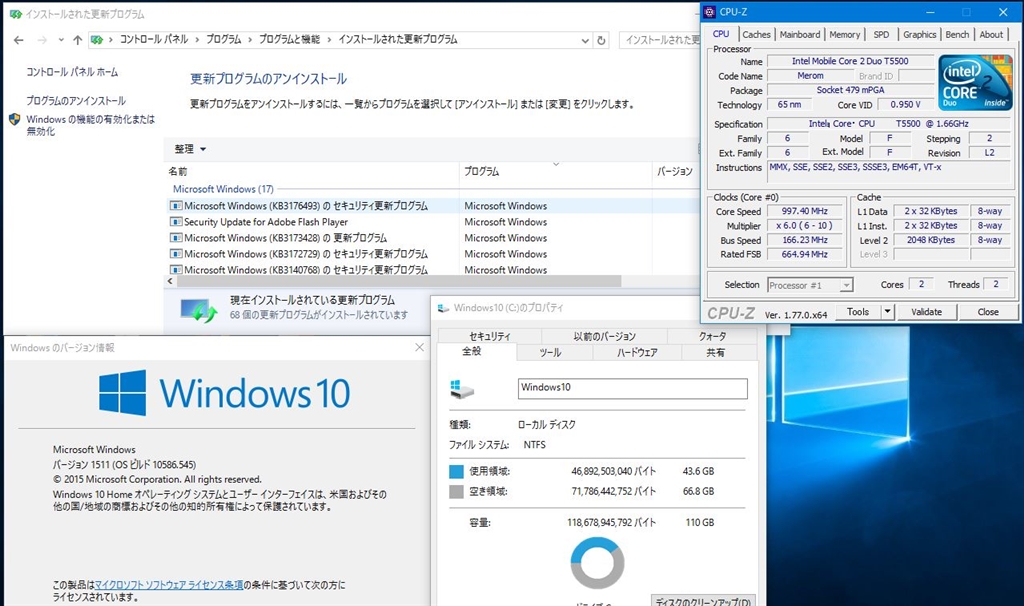Switch to SPD tab in CPU-Z
This screenshot has height=606, width=1024.
pyautogui.click(x=881, y=35)
